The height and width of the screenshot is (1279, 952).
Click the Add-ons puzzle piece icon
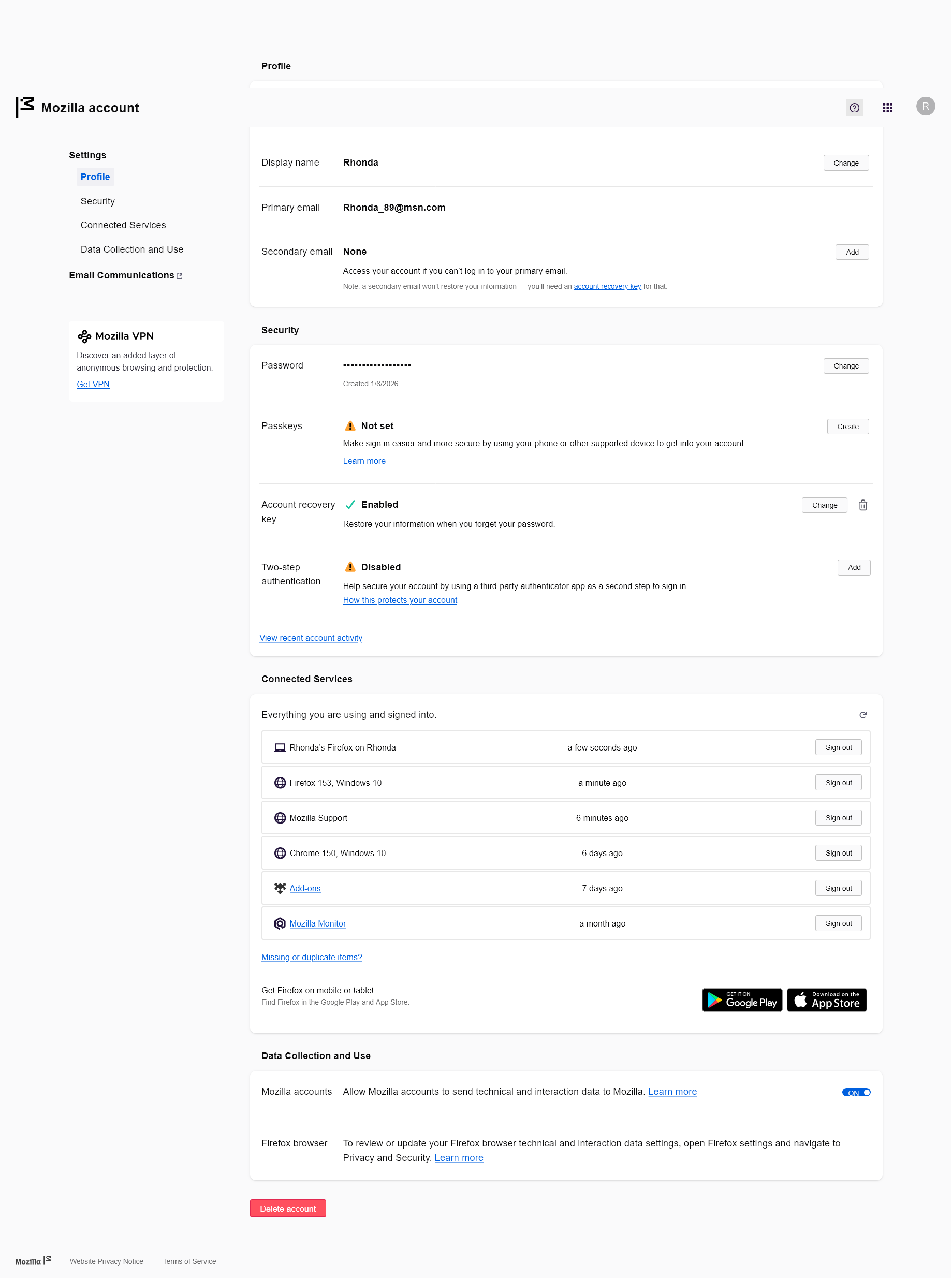tap(280, 888)
